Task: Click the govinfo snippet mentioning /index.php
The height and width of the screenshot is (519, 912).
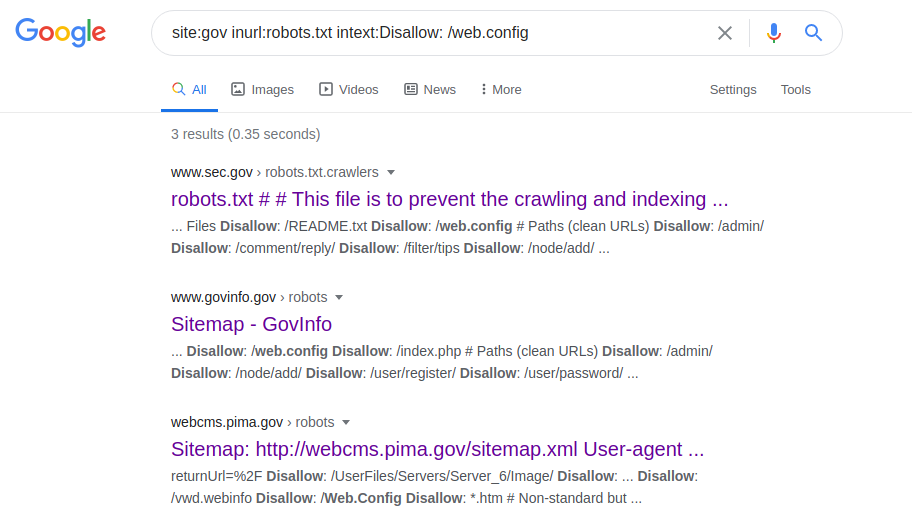Action: [x=441, y=362]
